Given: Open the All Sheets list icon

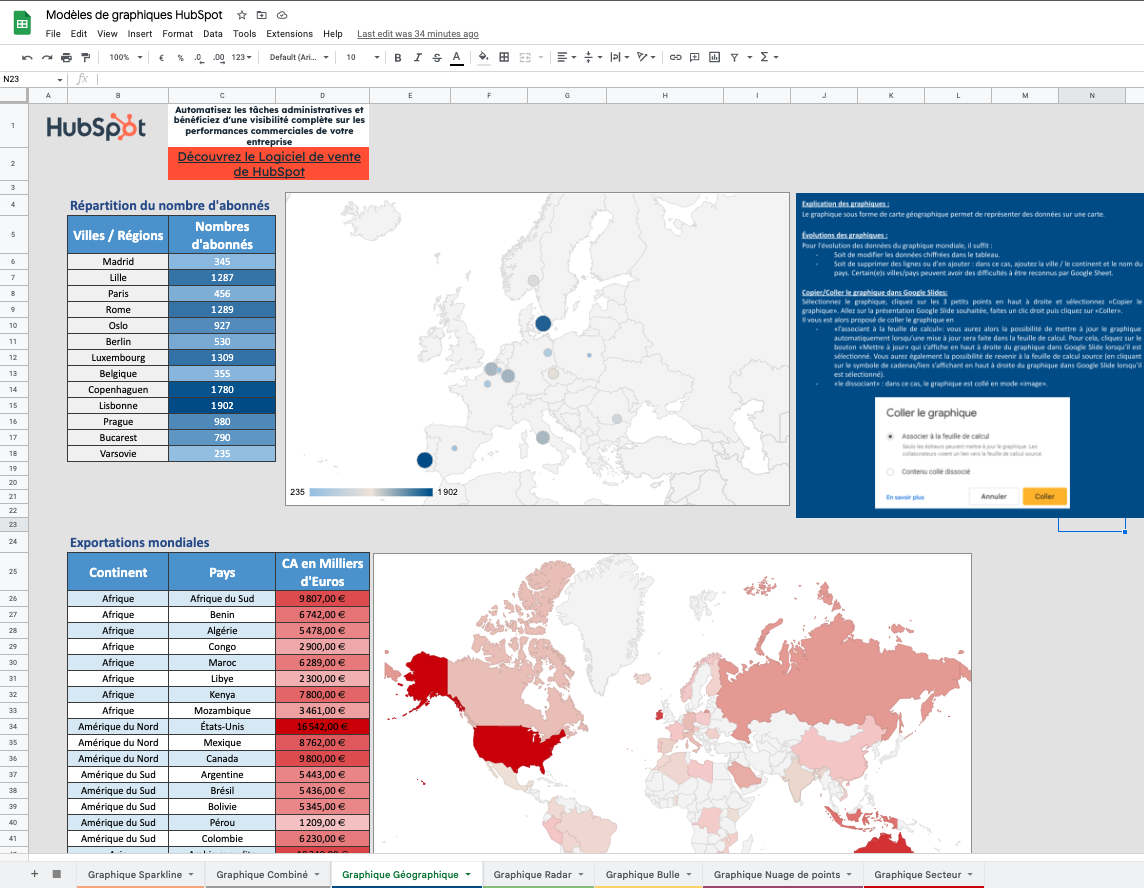Looking at the screenshot, I should (57, 873).
